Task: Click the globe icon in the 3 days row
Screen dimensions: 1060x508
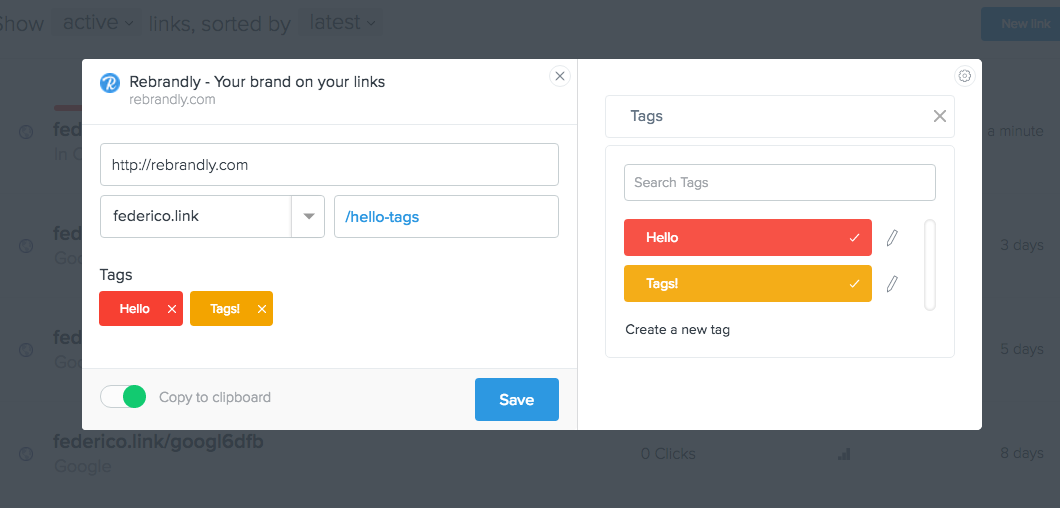Action: (26, 246)
